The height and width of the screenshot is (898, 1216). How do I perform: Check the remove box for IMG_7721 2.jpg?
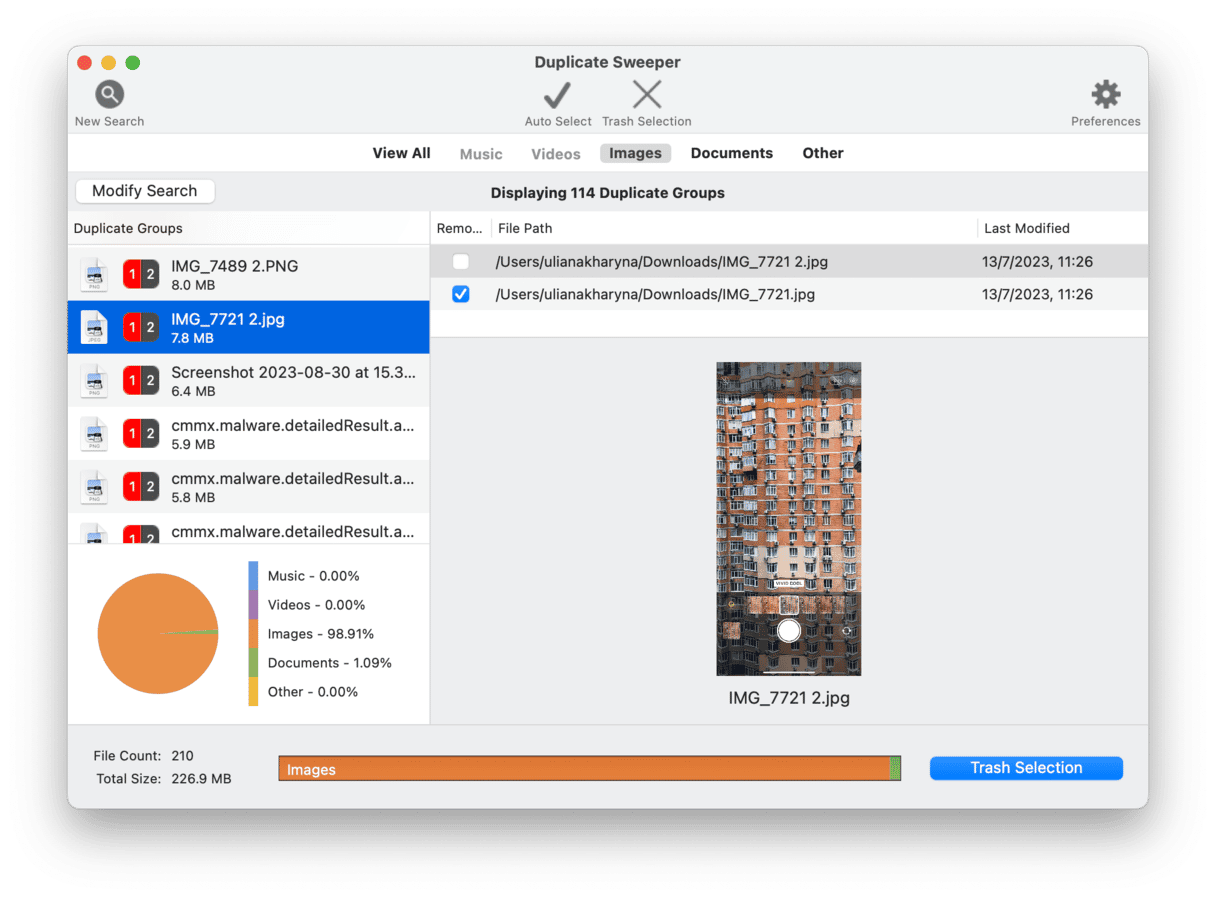click(460, 262)
